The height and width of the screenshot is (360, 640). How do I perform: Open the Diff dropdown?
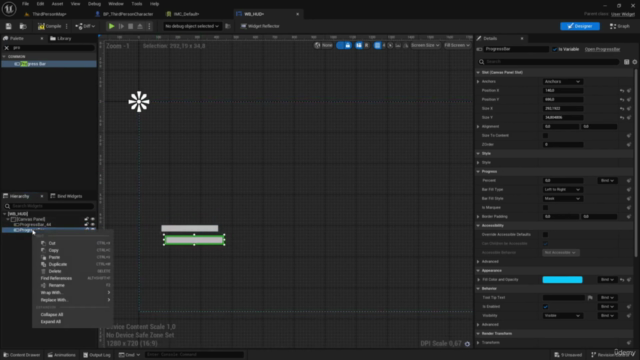pyautogui.click(x=85, y=26)
